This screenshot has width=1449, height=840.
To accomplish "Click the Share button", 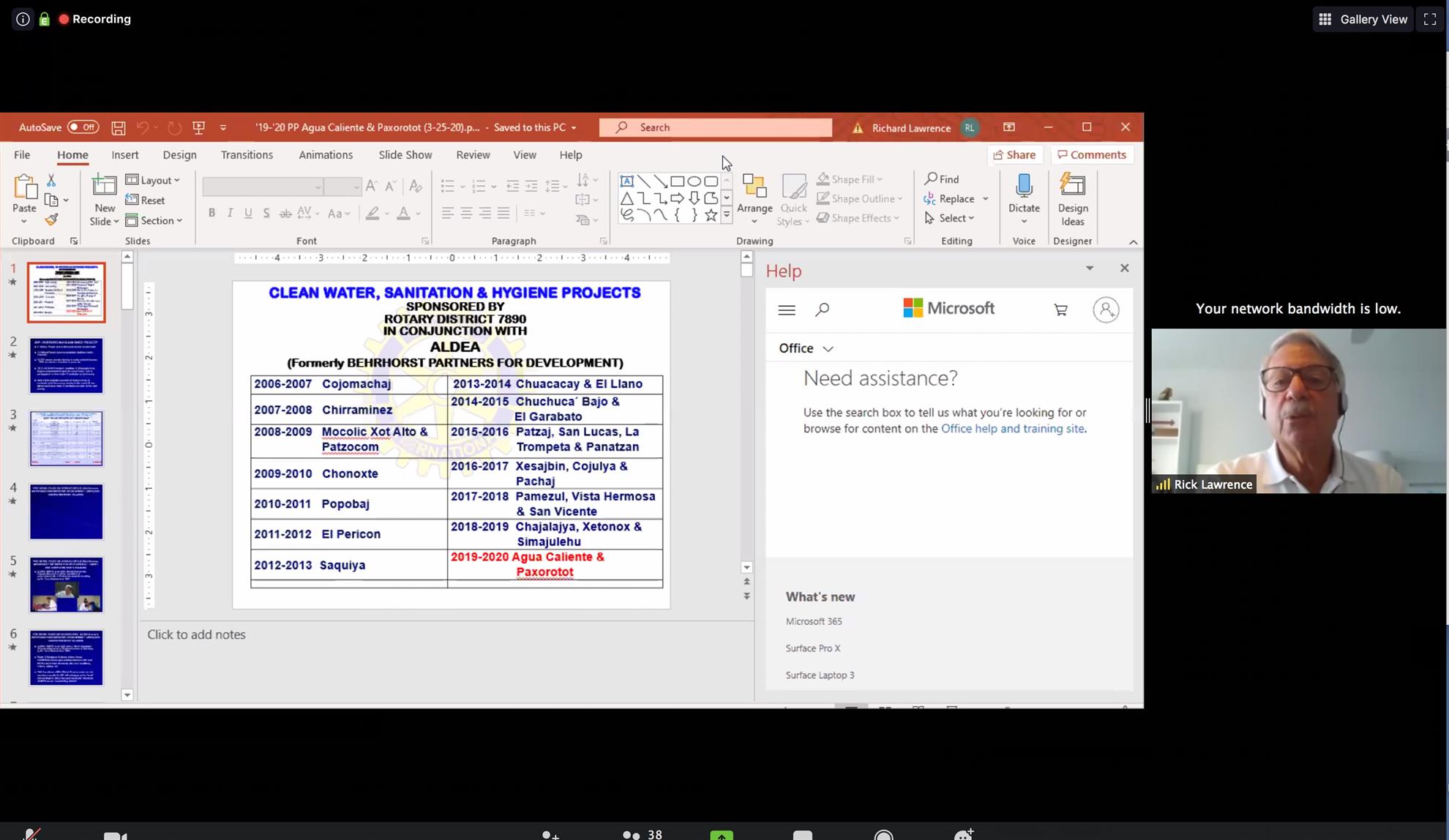I will (1014, 155).
